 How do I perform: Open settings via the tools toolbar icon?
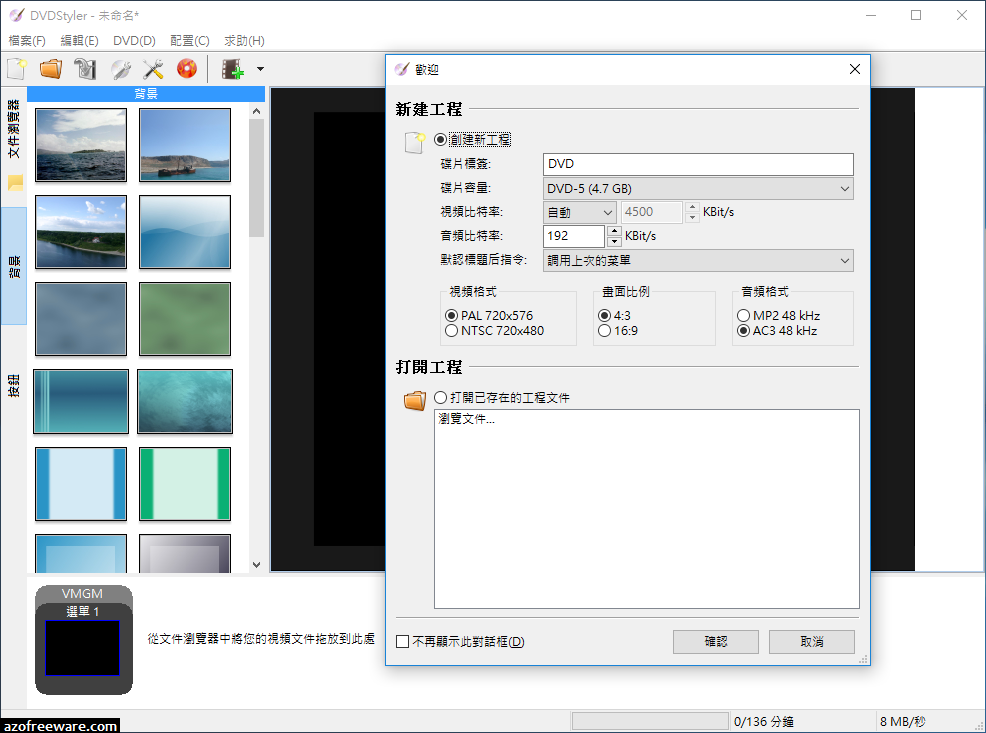155,68
